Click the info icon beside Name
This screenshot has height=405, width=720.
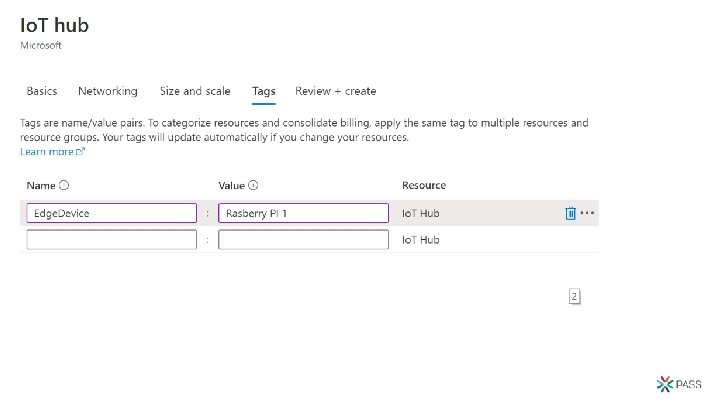(x=64, y=186)
